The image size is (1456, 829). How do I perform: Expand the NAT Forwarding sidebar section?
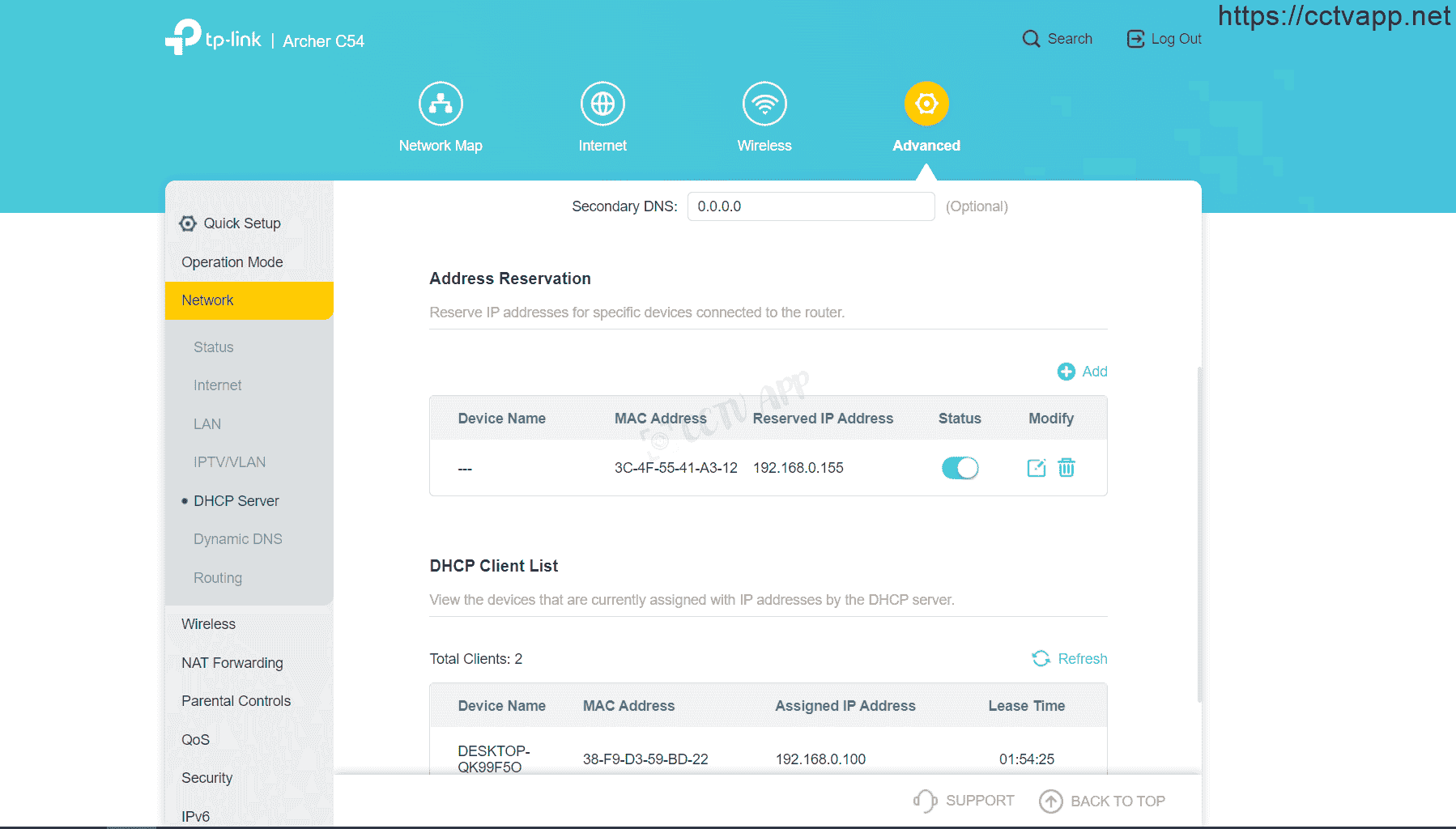pyautogui.click(x=249, y=663)
